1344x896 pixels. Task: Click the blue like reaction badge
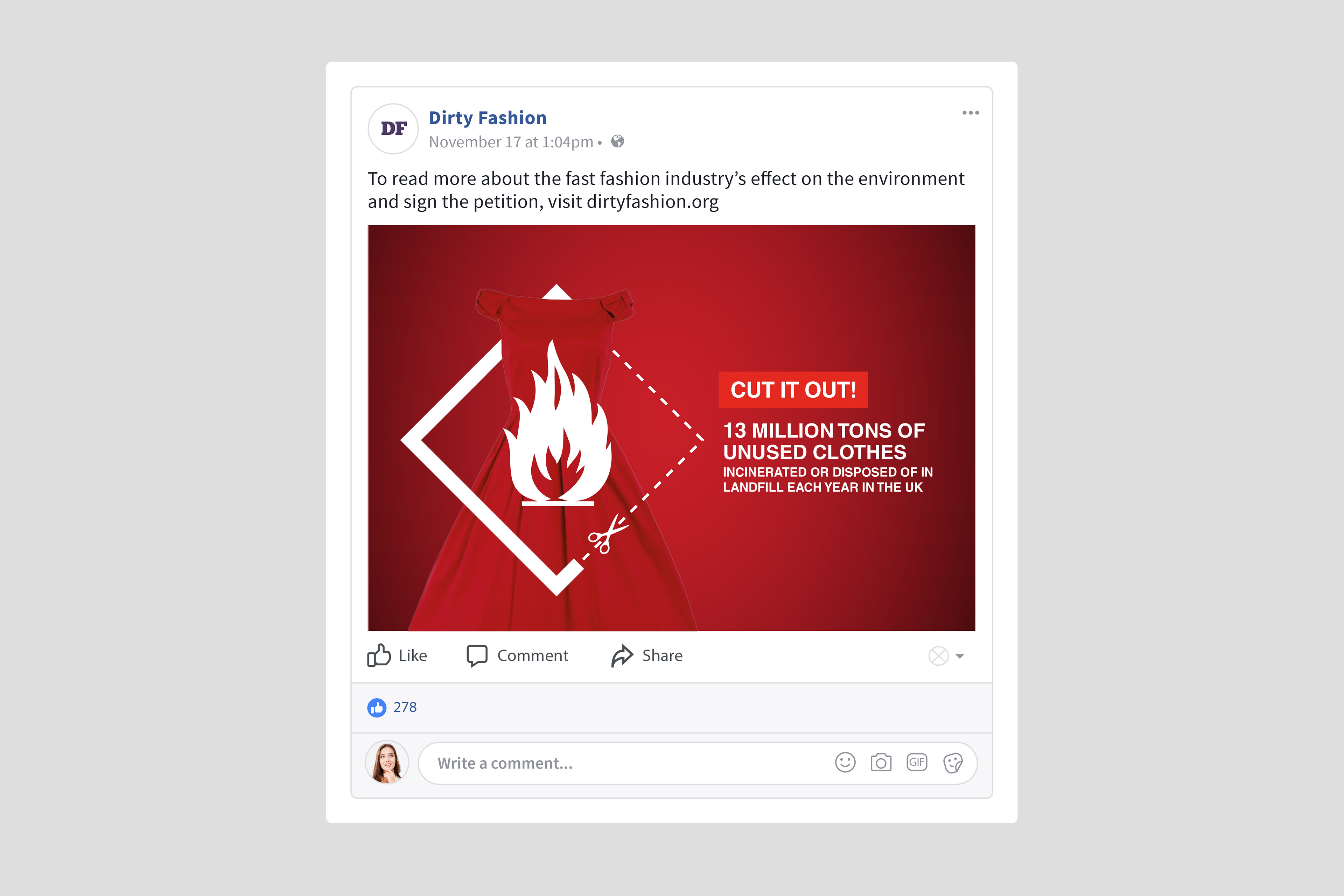377,707
